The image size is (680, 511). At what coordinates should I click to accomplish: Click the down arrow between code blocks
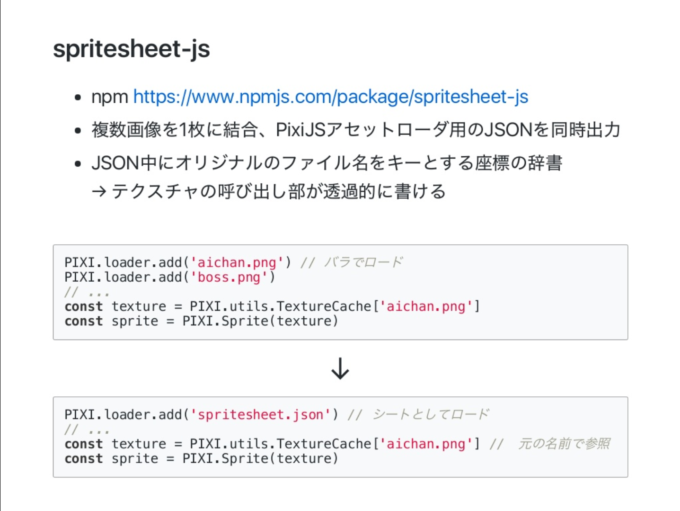coord(340,368)
